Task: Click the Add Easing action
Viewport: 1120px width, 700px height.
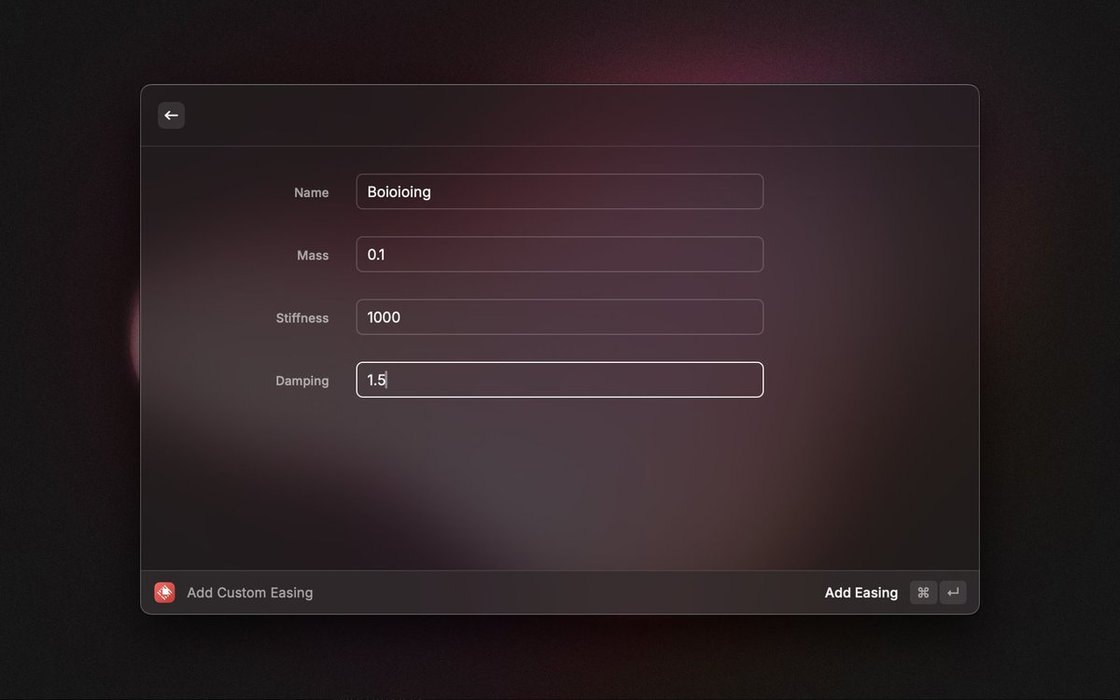Action: point(861,593)
